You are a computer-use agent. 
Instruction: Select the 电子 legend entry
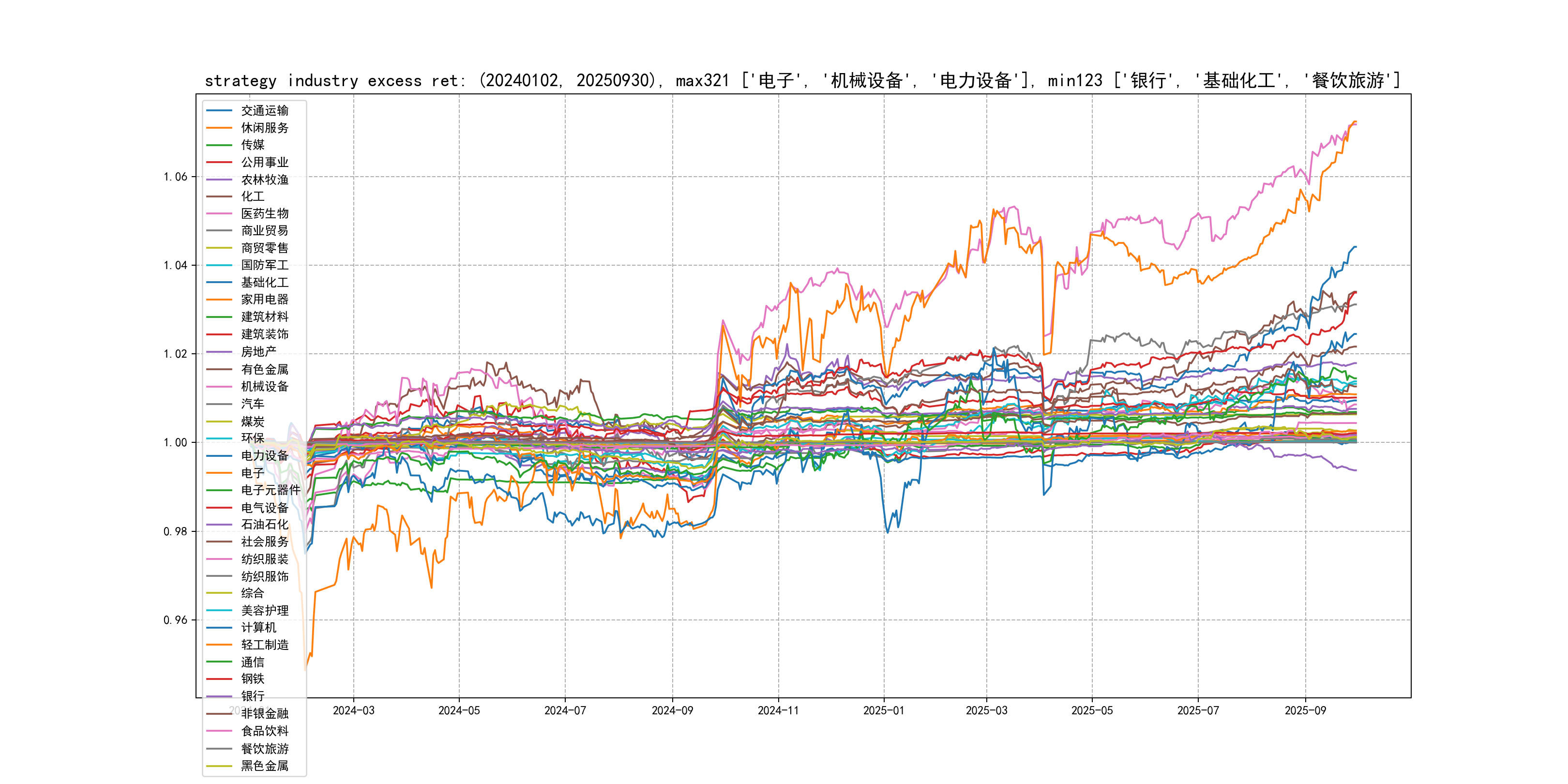252,473
